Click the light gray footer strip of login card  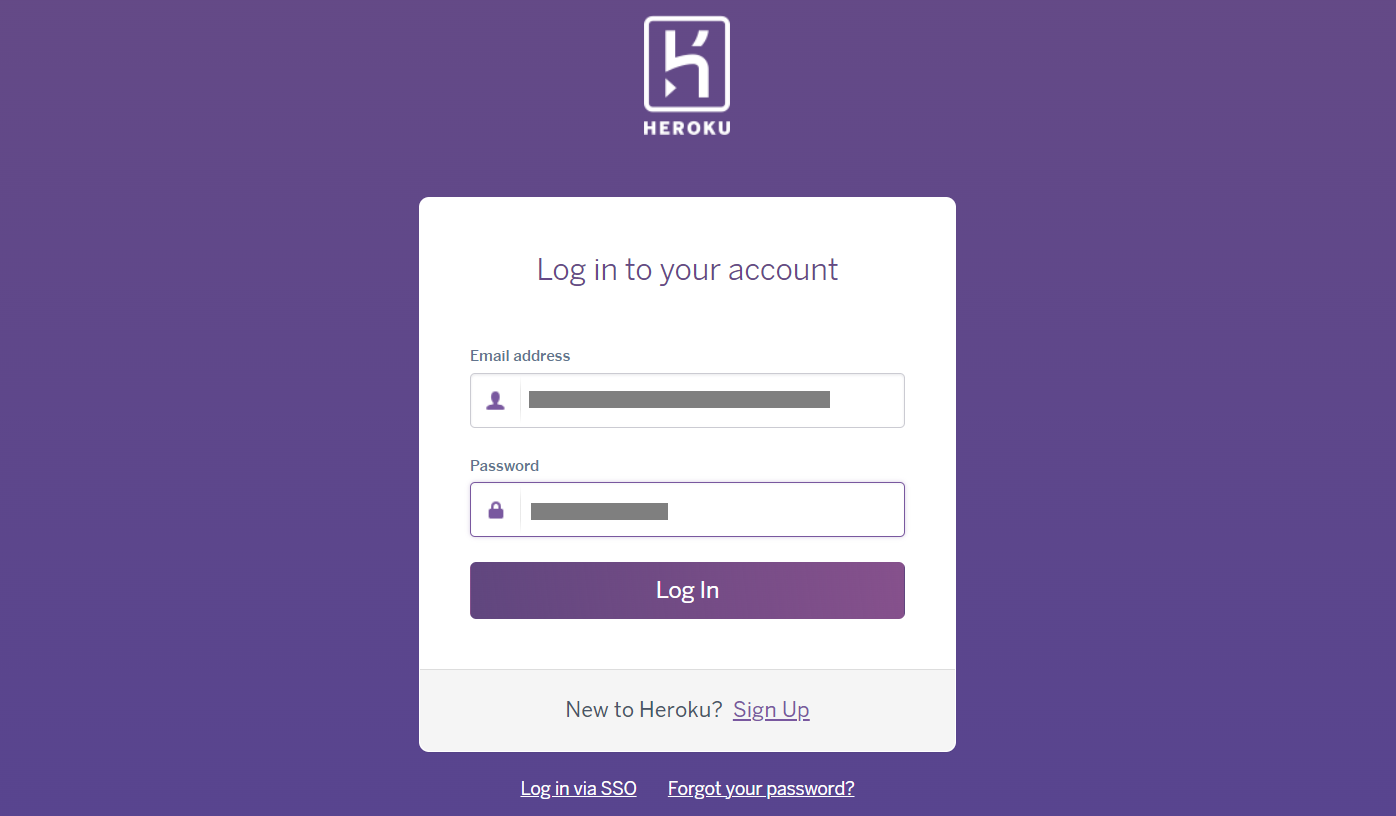pyautogui.click(x=687, y=711)
